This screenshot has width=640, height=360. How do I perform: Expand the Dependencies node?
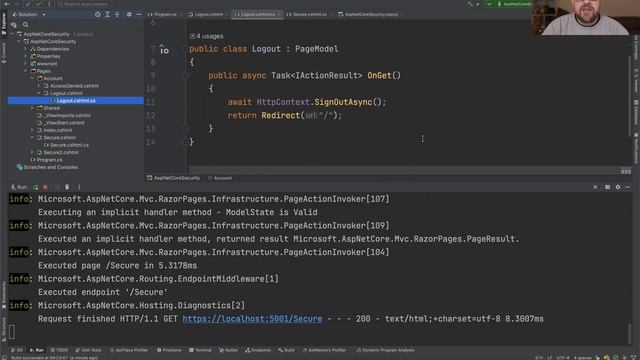[25, 49]
